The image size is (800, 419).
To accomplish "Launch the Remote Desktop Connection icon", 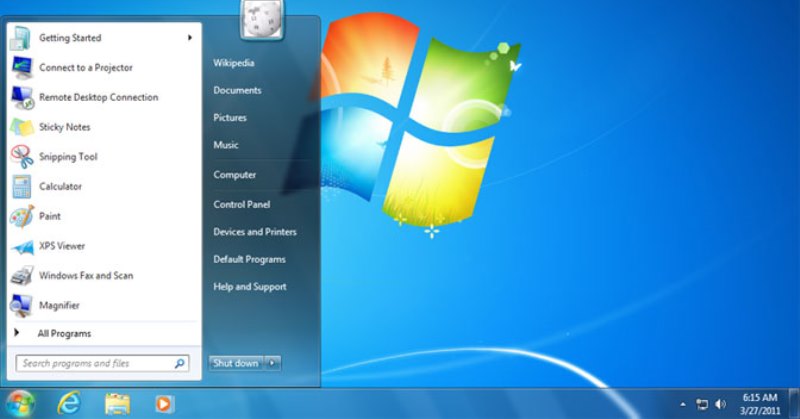I will pyautogui.click(x=22, y=97).
